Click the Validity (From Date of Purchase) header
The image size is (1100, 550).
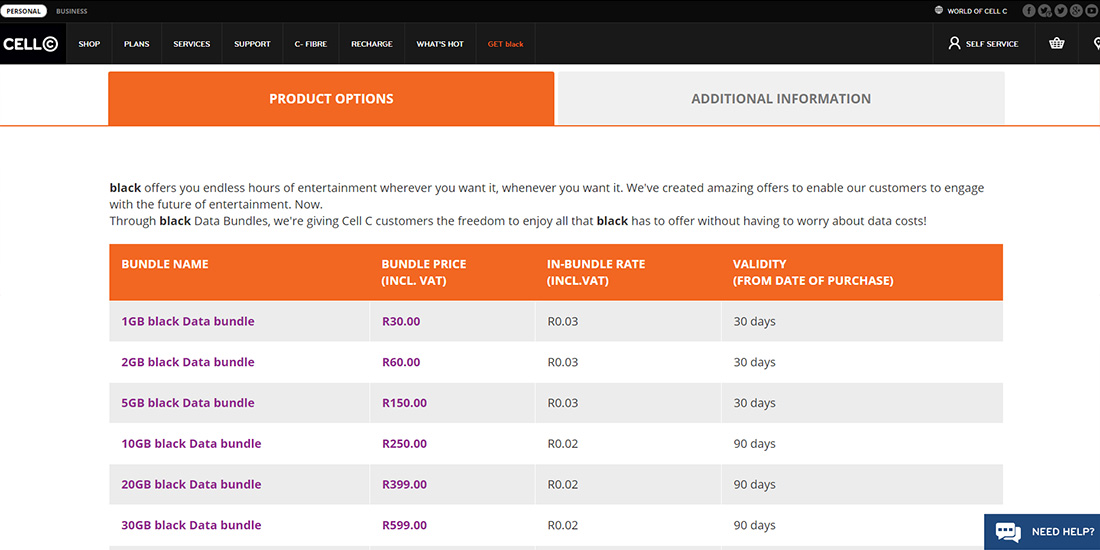pyautogui.click(x=813, y=272)
